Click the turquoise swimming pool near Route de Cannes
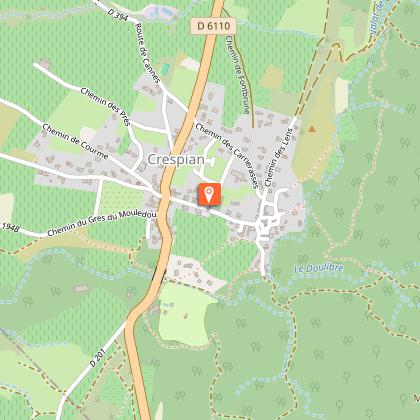Image resolution: width=420 pixels, height=420 pixels. [165, 69]
